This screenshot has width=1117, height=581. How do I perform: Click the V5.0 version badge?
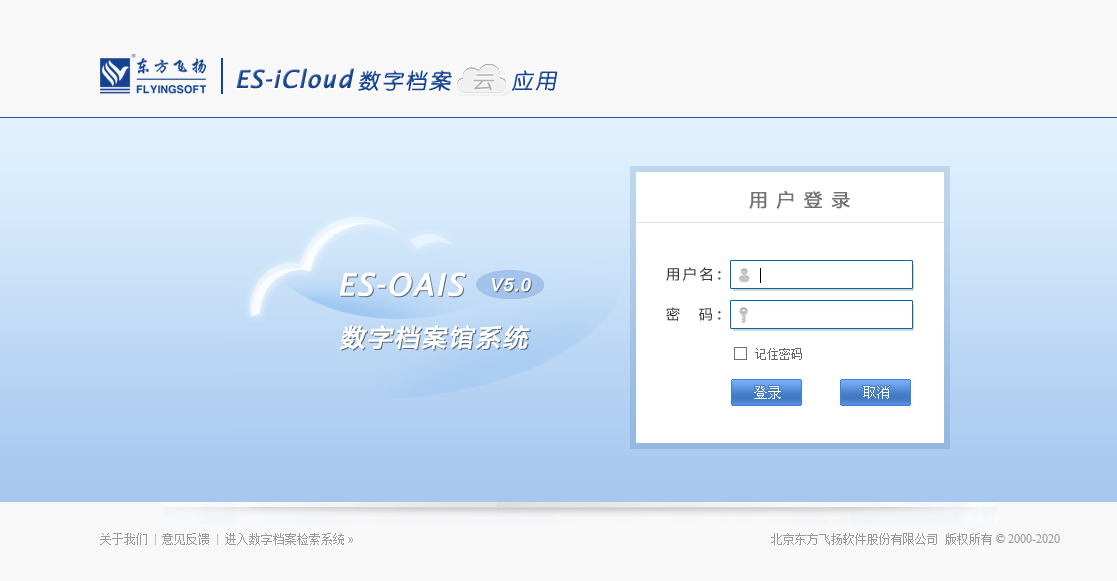[510, 285]
